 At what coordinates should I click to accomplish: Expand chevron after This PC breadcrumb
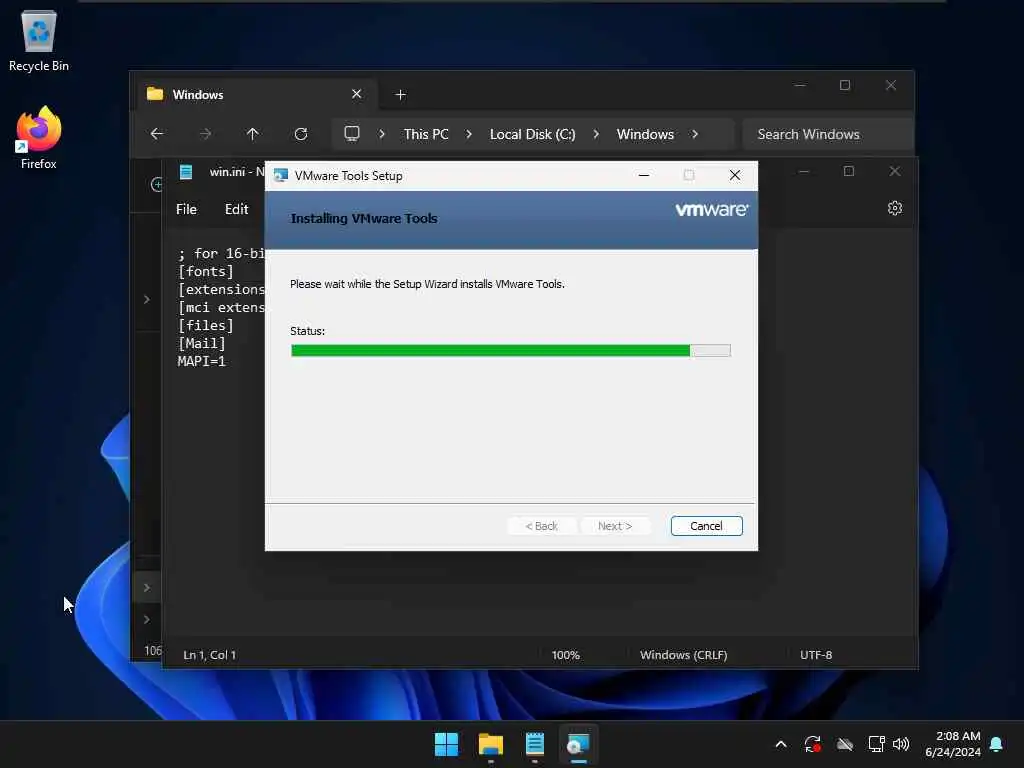pyautogui.click(x=469, y=134)
